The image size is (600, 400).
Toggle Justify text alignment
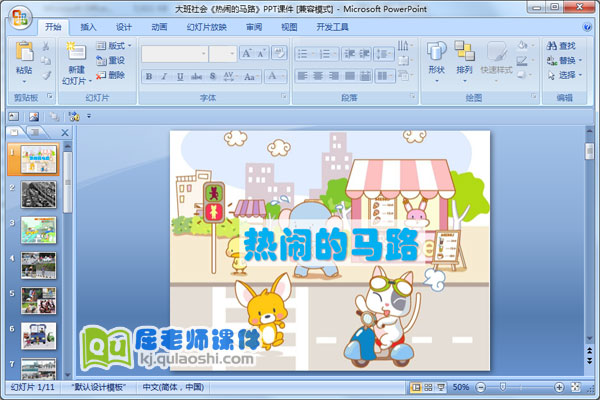point(350,76)
